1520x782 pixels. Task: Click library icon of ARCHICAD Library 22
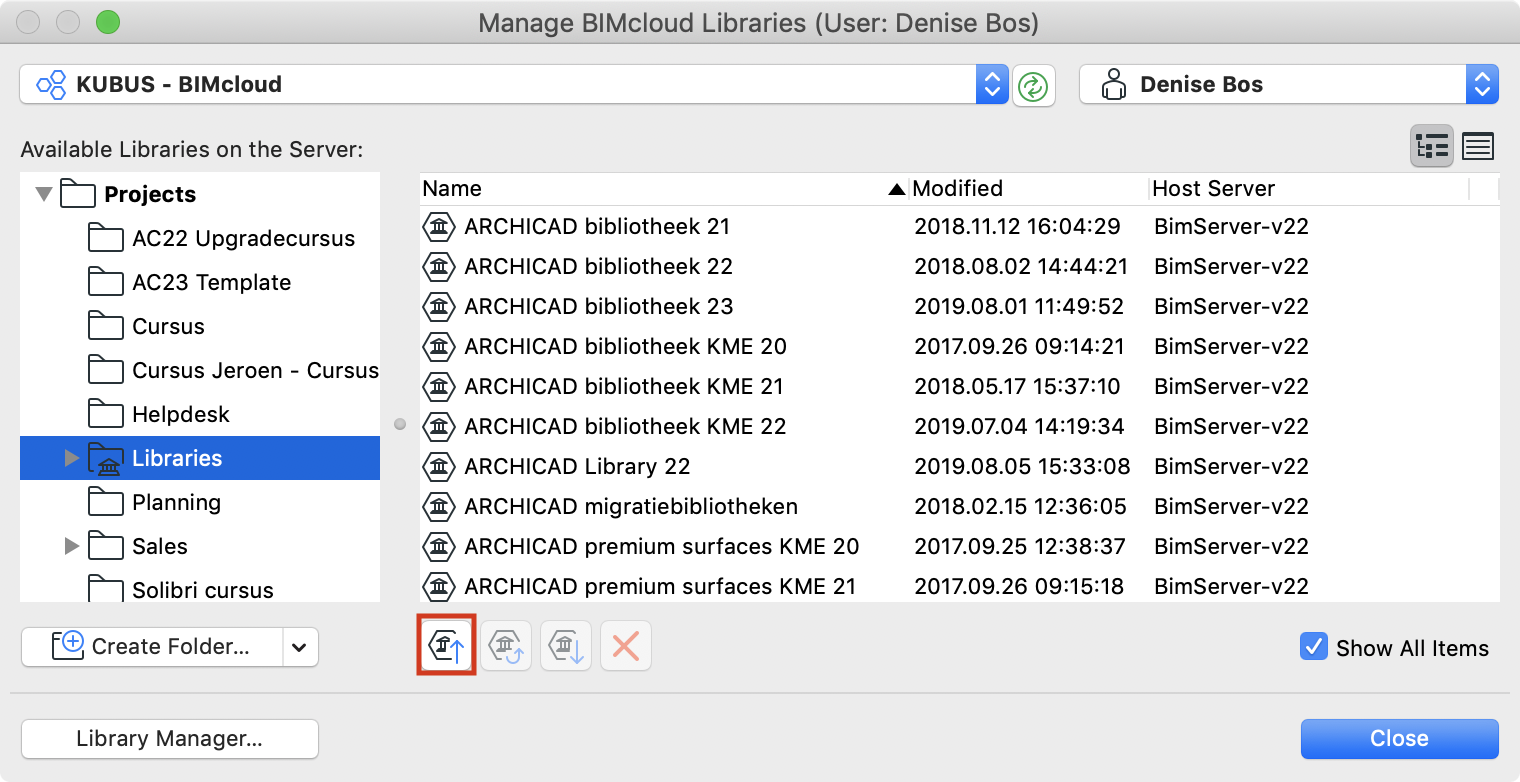point(438,467)
